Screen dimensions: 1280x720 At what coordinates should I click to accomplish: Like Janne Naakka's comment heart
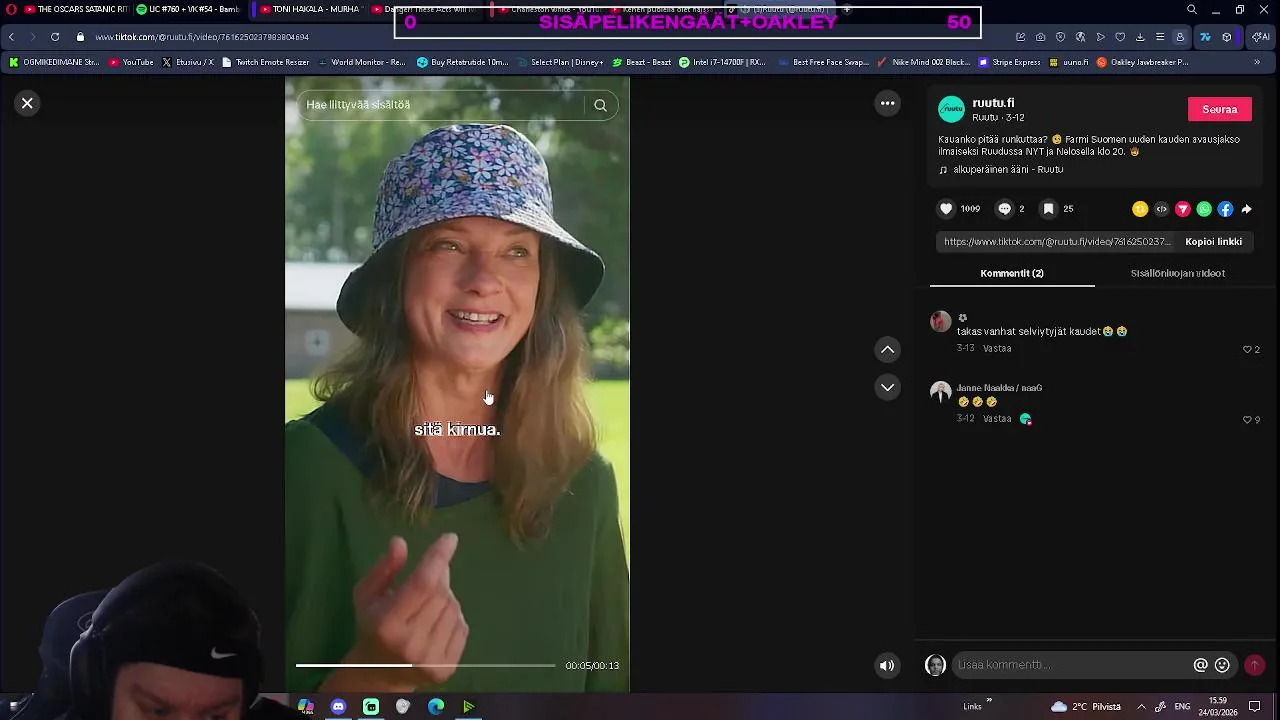pos(1247,420)
